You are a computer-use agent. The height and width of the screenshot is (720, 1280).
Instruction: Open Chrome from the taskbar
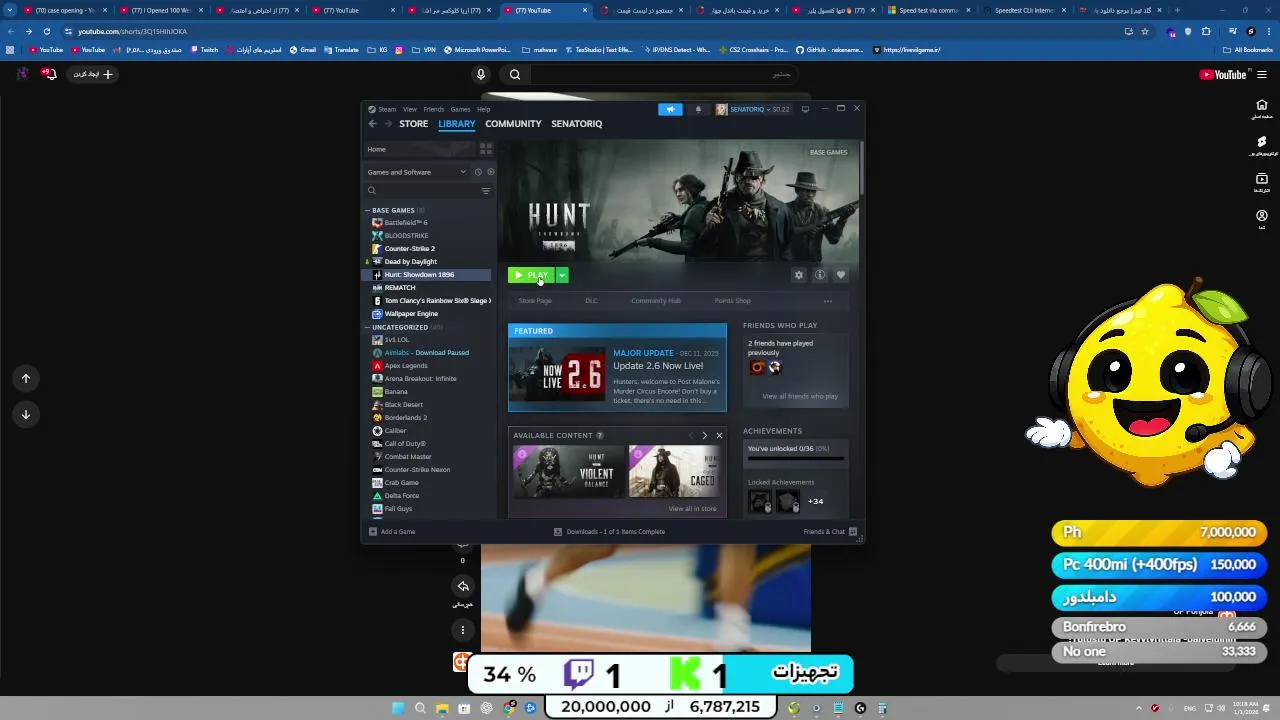pos(508,708)
